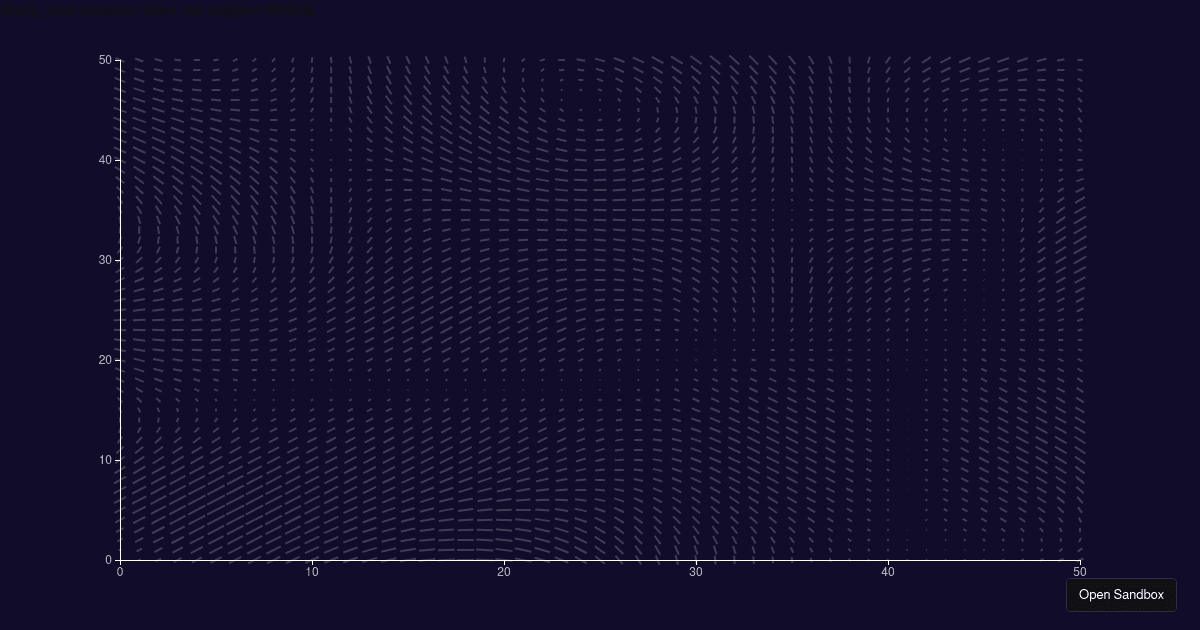The height and width of the screenshot is (630, 1200).
Task: Click the y-axis label 10
Action: tap(105, 460)
